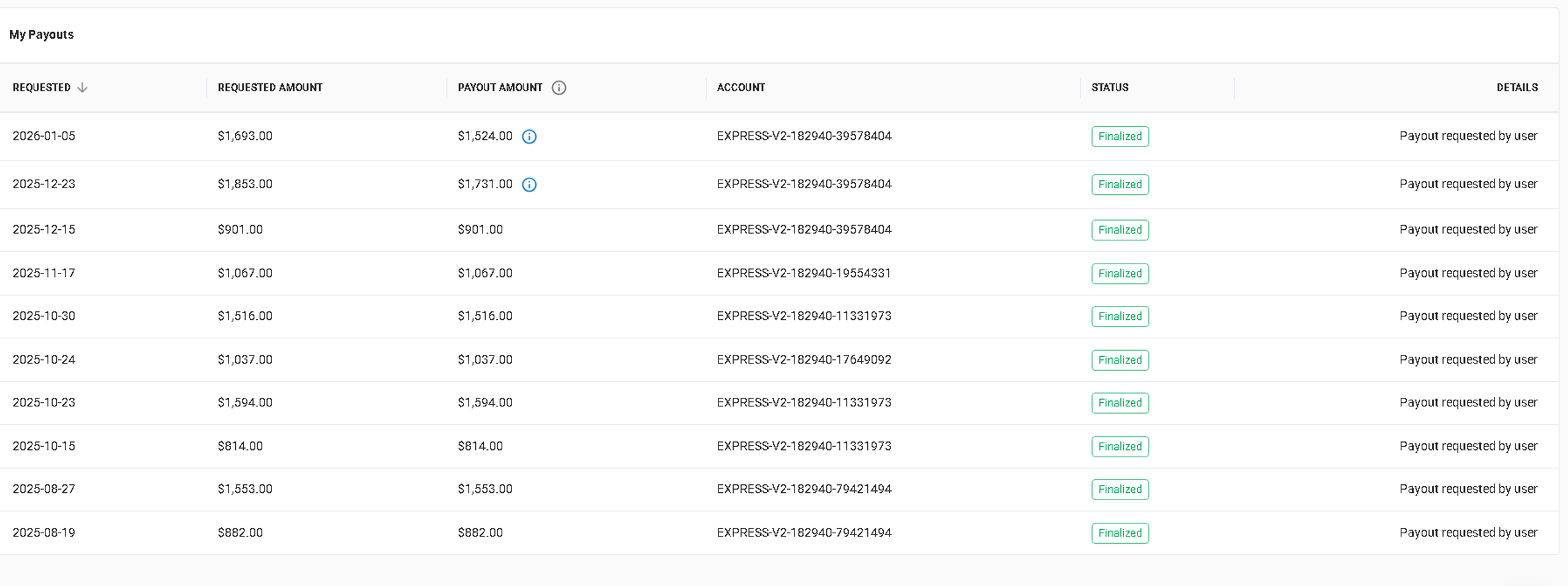Image resolution: width=1568 pixels, height=586 pixels.
Task: Toggle sort arrow on Requested column
Action: point(83,88)
